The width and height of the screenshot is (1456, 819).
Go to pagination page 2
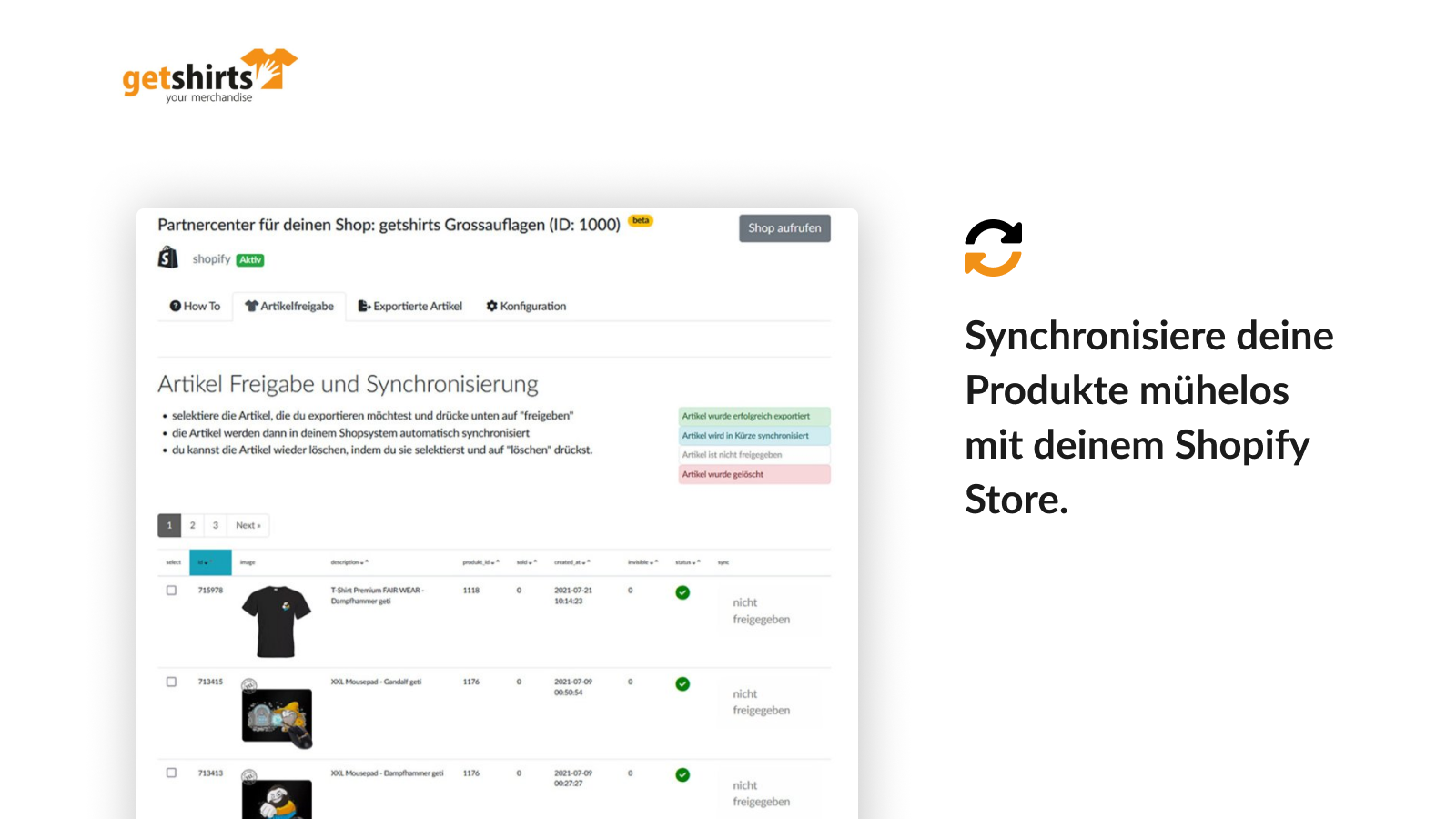tap(192, 525)
